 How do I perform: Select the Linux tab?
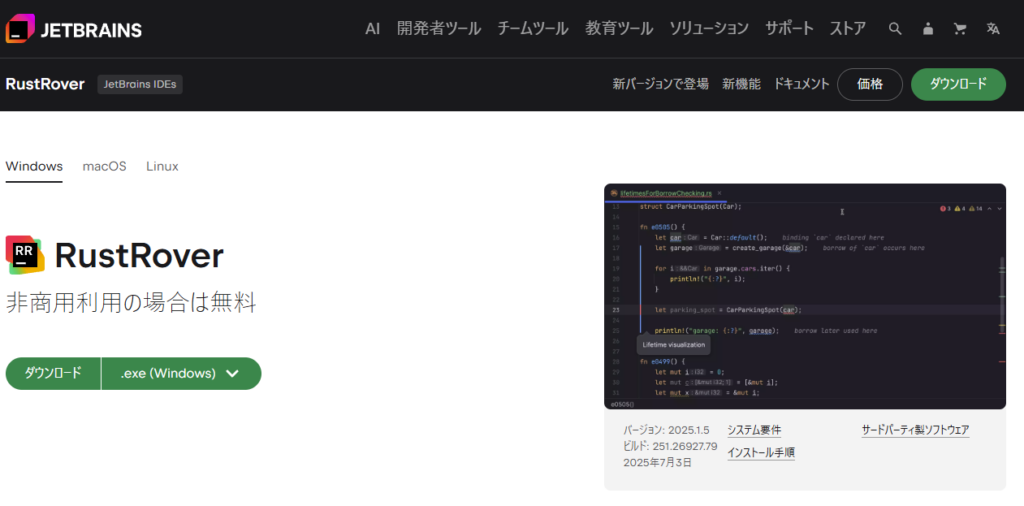162,166
